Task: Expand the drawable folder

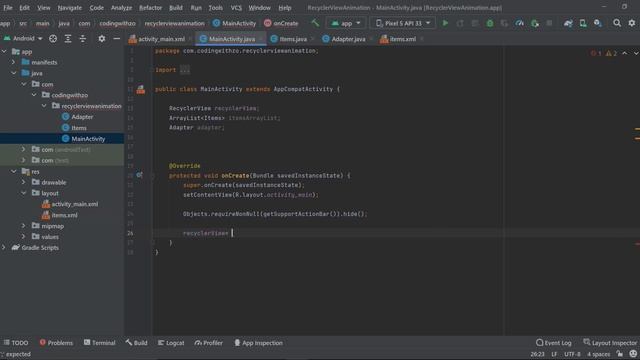Action: 23,182
